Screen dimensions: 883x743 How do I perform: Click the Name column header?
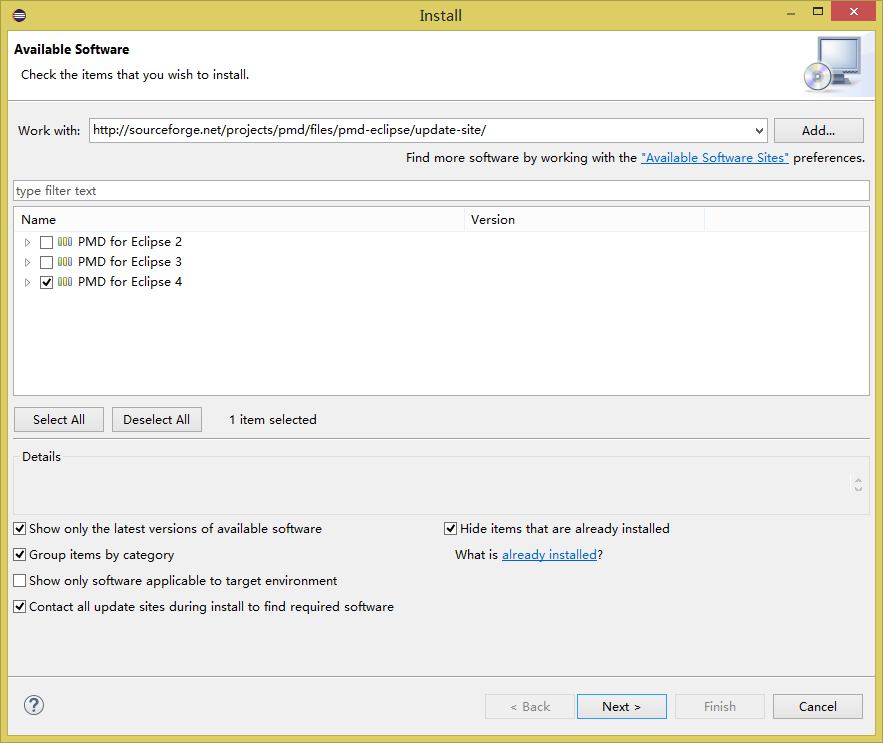pyautogui.click(x=239, y=220)
